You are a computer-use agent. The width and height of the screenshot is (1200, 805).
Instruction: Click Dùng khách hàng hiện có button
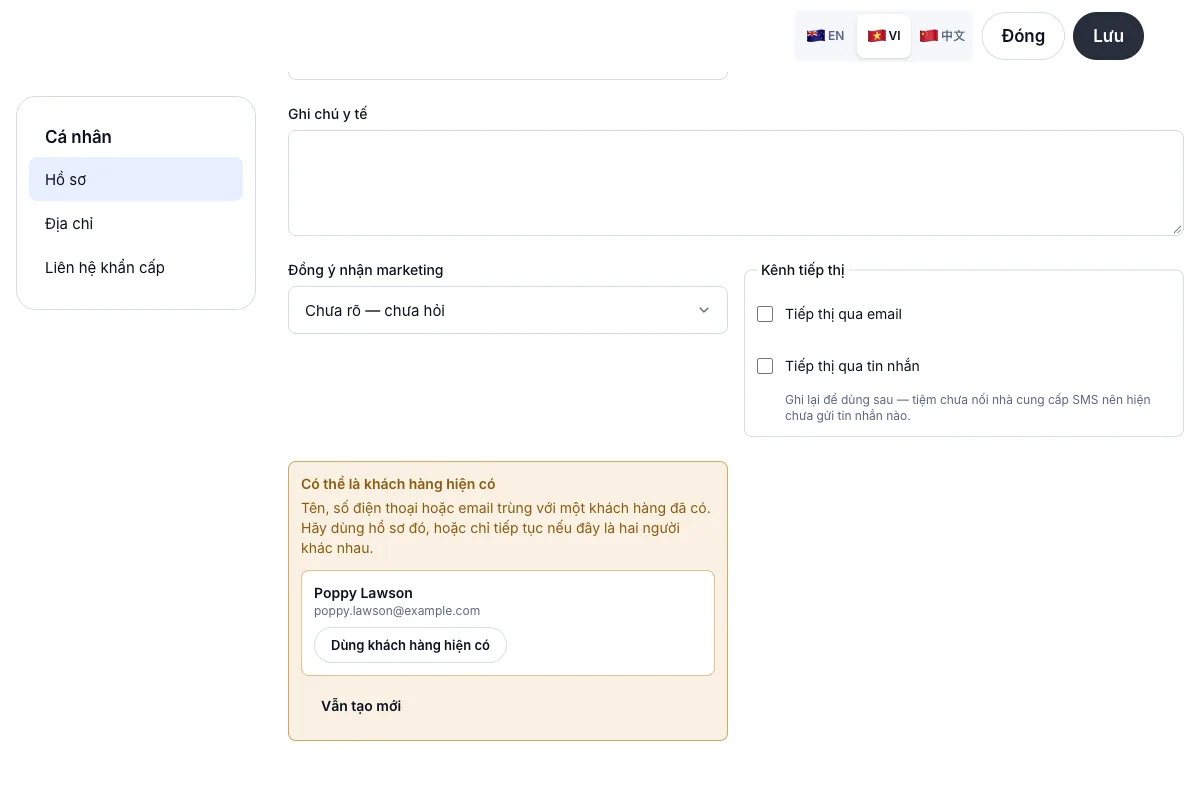coord(410,645)
